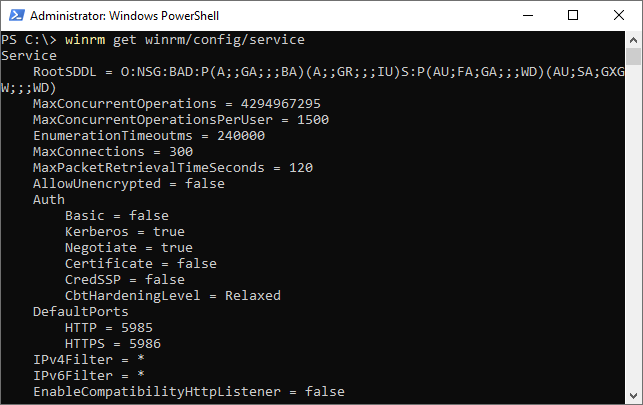
Task: Click the CbtHardeningLevel = Relaxed line
Action: coord(173,296)
